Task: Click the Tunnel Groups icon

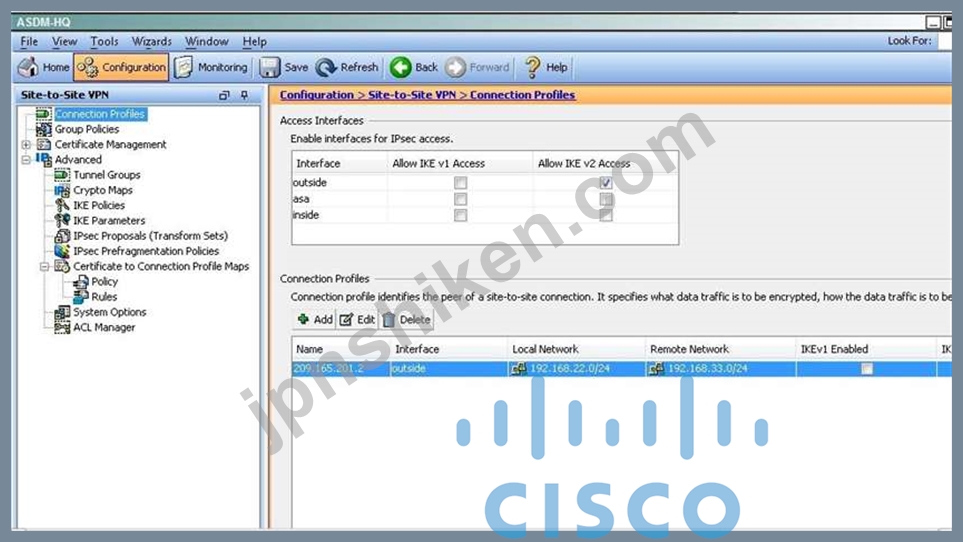Action: click(62, 175)
